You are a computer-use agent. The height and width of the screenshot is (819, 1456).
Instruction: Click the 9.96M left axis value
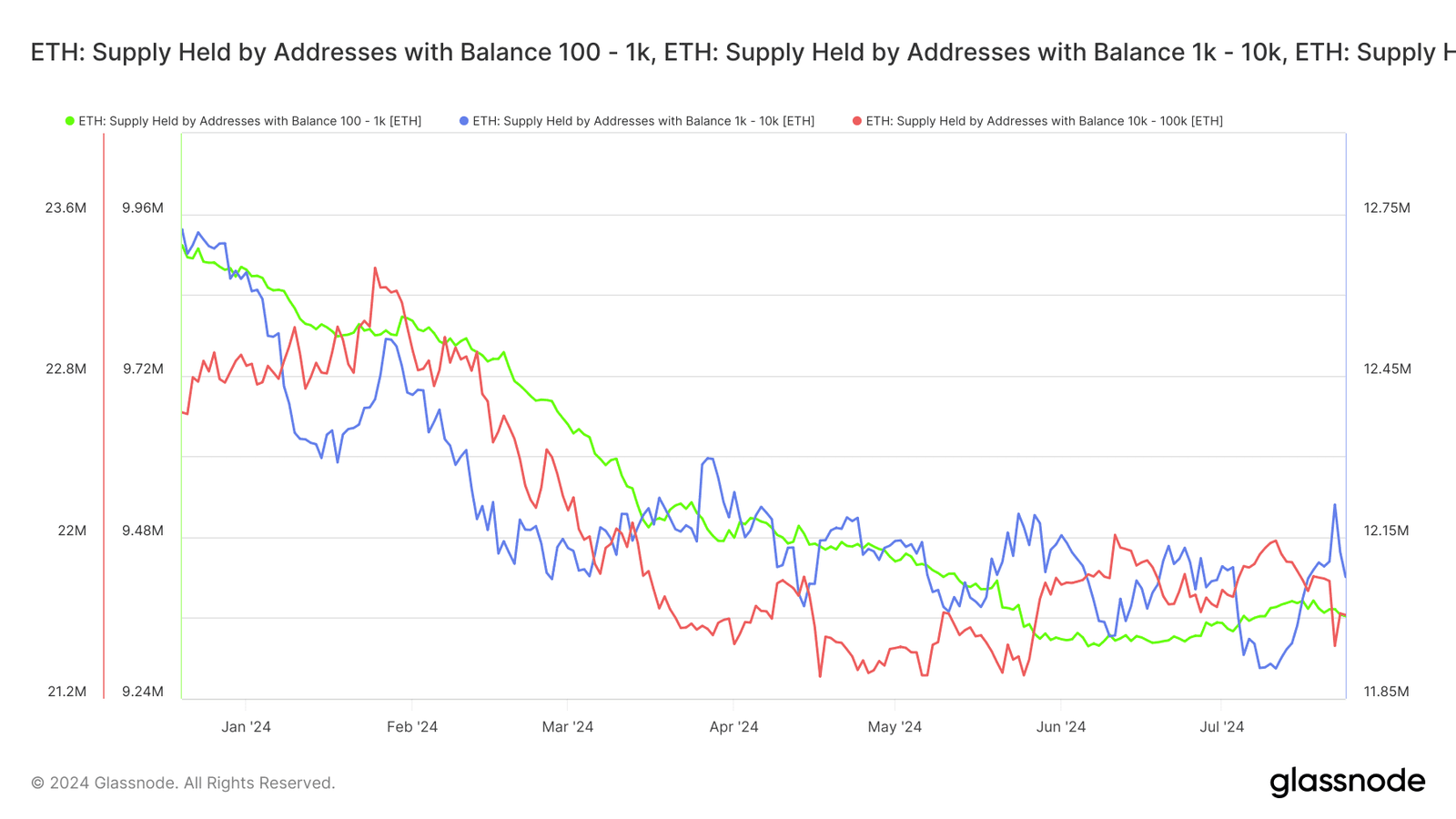pos(143,207)
